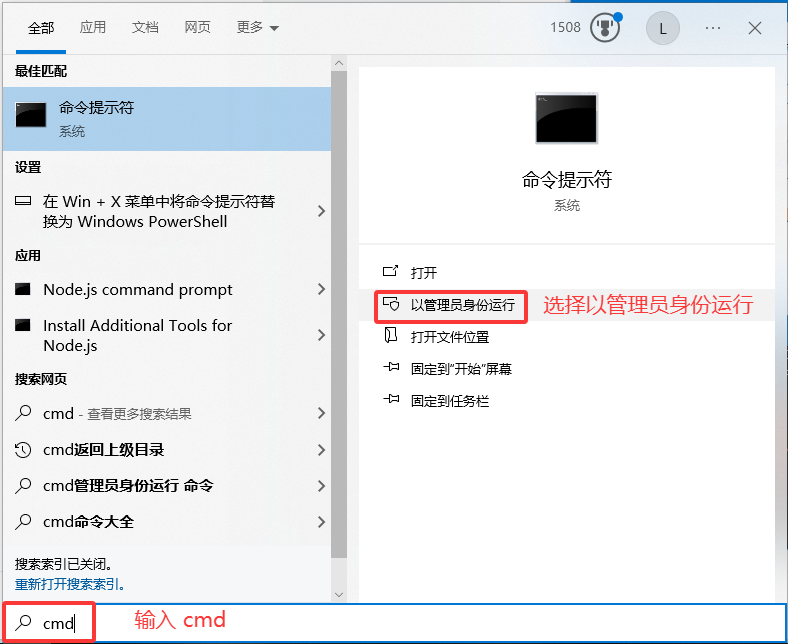
Task: Select cmd返回上级目录 suggestion
Action: pos(167,450)
